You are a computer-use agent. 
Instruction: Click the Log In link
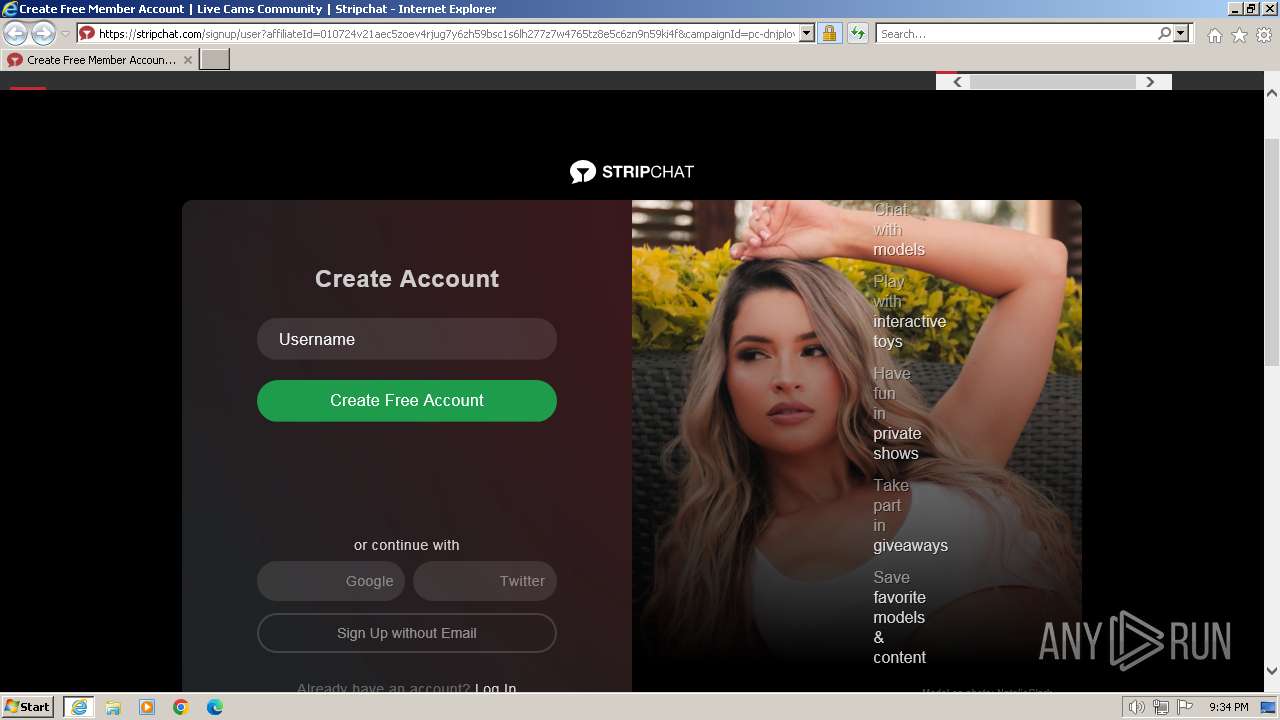[496, 688]
